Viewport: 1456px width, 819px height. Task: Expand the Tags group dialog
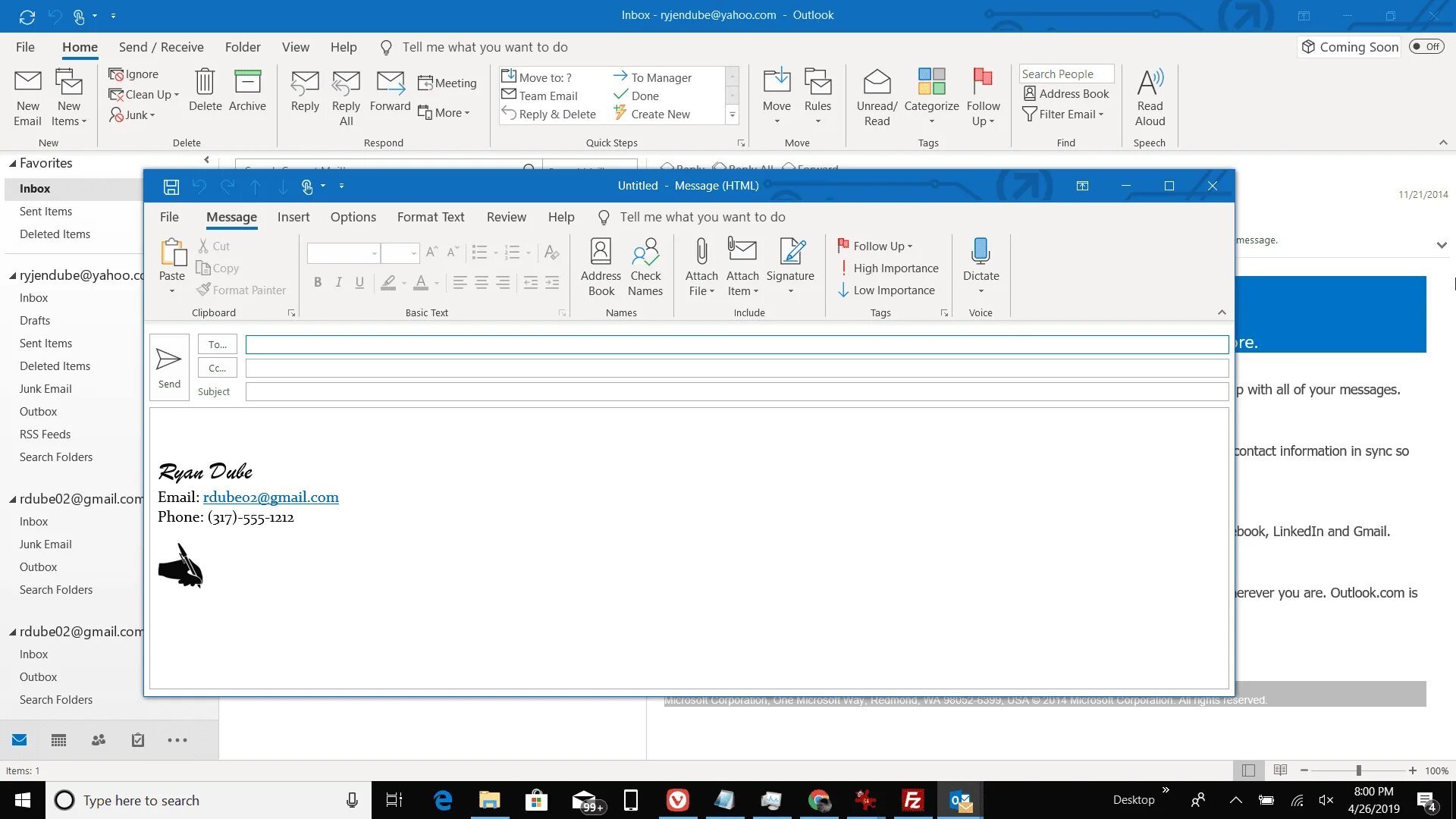coord(943,313)
